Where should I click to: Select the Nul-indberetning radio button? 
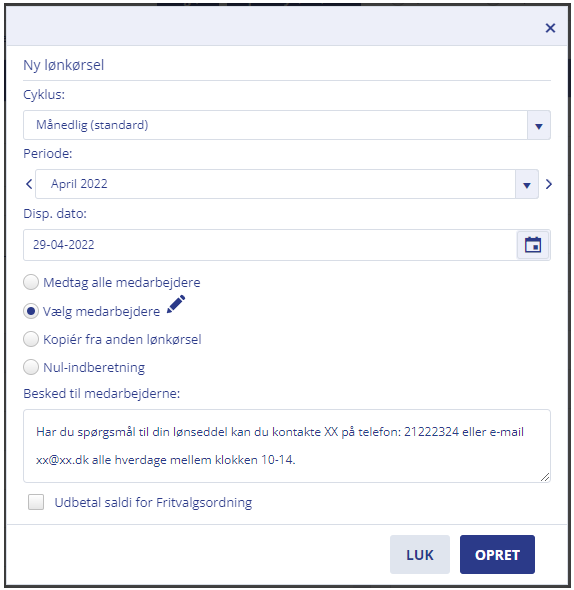(31, 367)
